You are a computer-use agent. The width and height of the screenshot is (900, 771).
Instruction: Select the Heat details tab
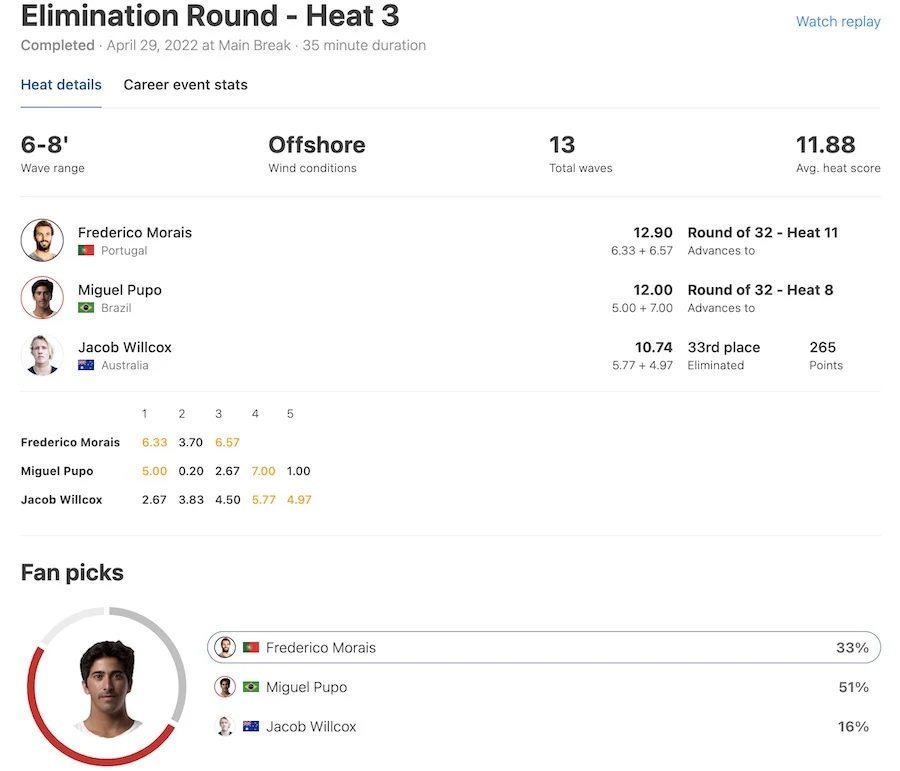coord(61,85)
